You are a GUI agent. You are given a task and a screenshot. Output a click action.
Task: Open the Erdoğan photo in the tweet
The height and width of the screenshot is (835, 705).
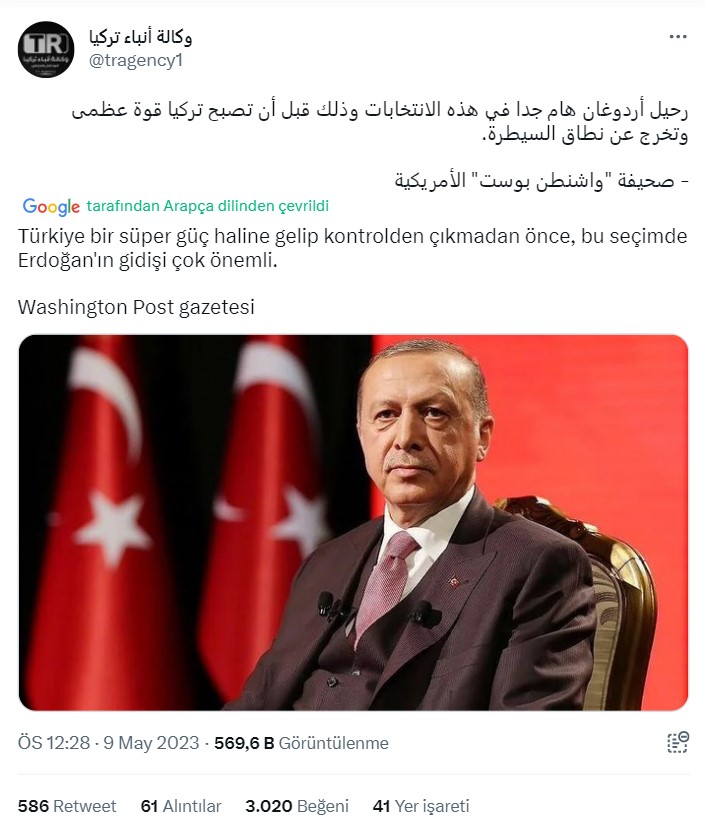353,522
